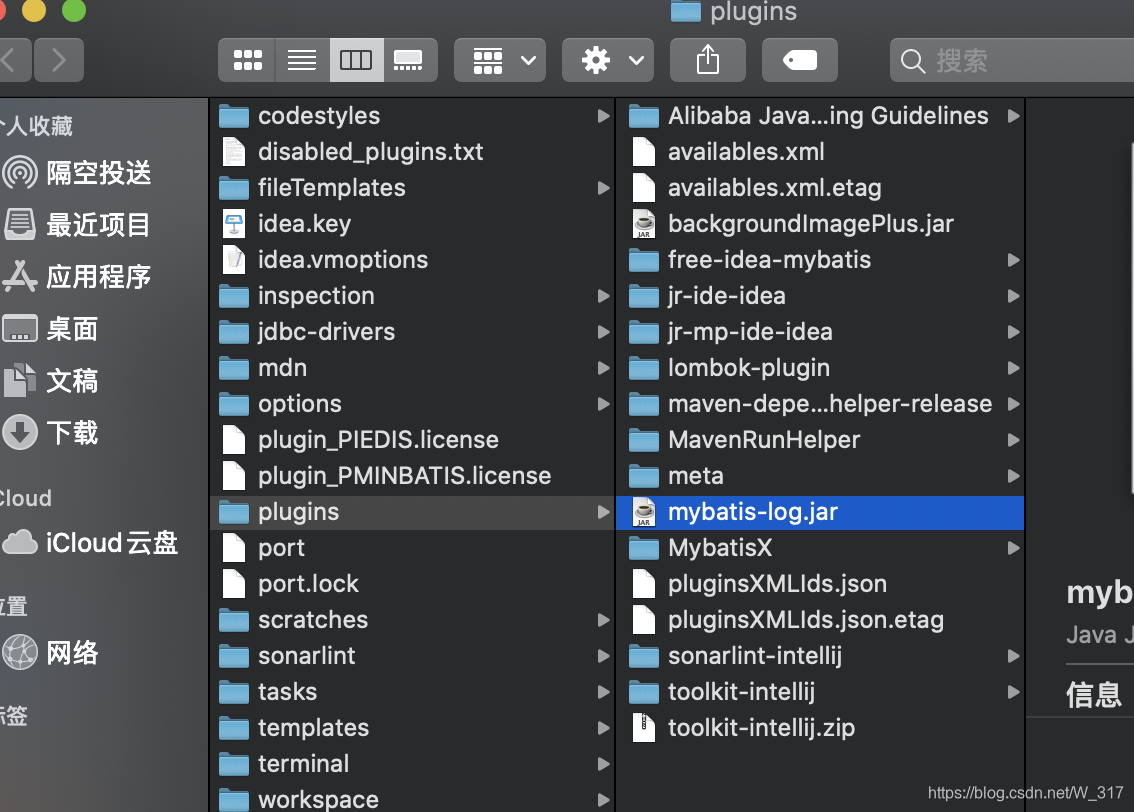The width and height of the screenshot is (1134, 812).
Task: Open Applications (应用程序) in the sidebar
Action: pyautogui.click(x=77, y=277)
